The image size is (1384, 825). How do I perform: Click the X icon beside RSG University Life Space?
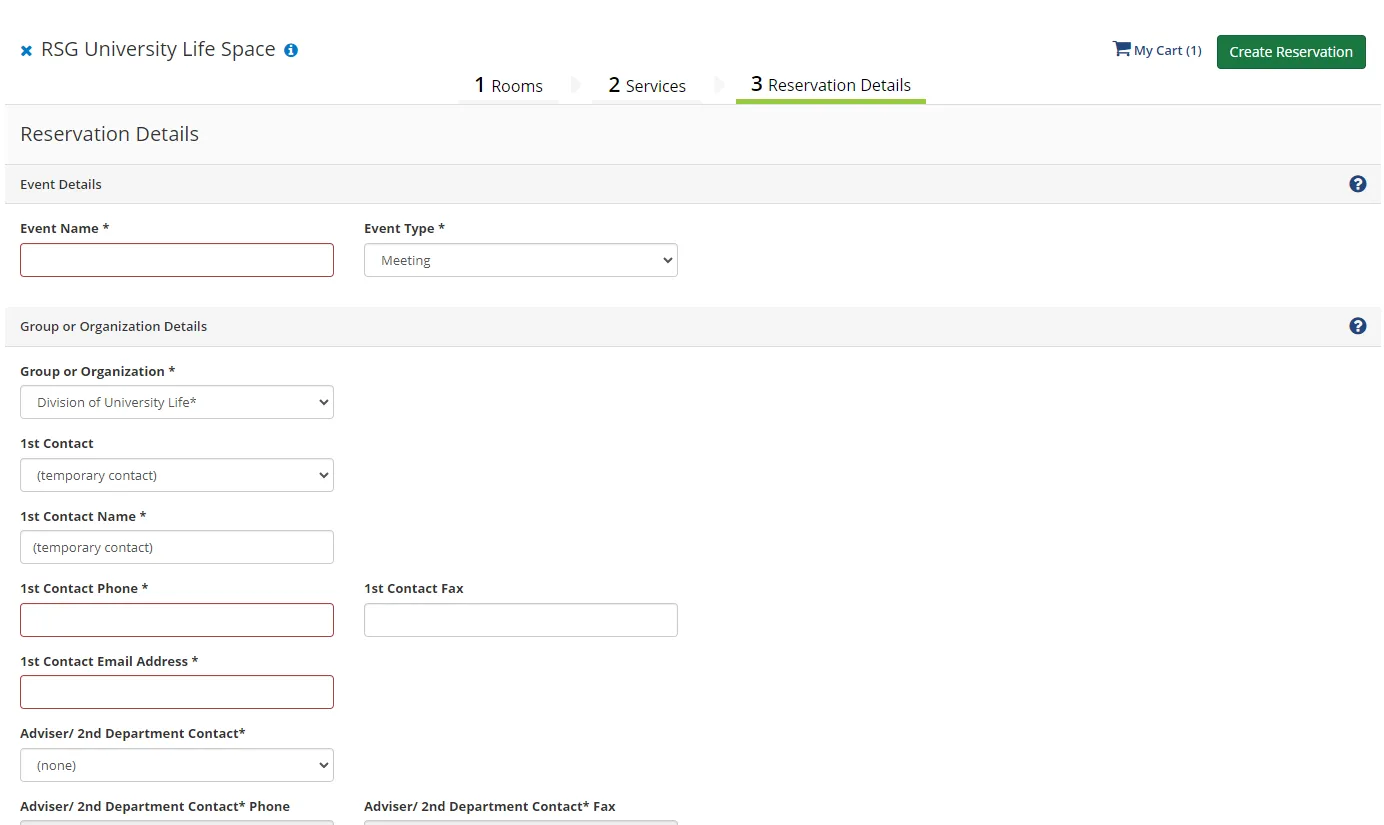coord(27,51)
